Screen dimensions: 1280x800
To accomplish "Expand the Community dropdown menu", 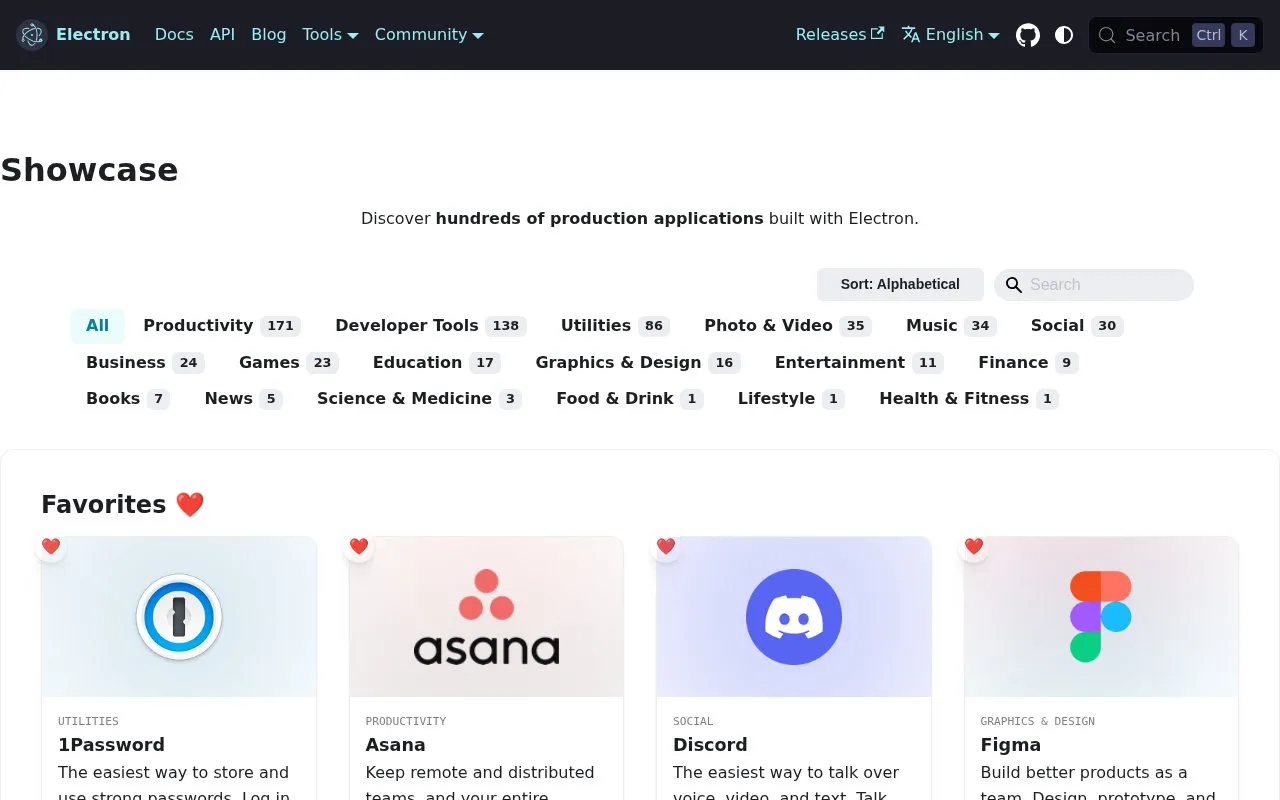I will coord(429,35).
